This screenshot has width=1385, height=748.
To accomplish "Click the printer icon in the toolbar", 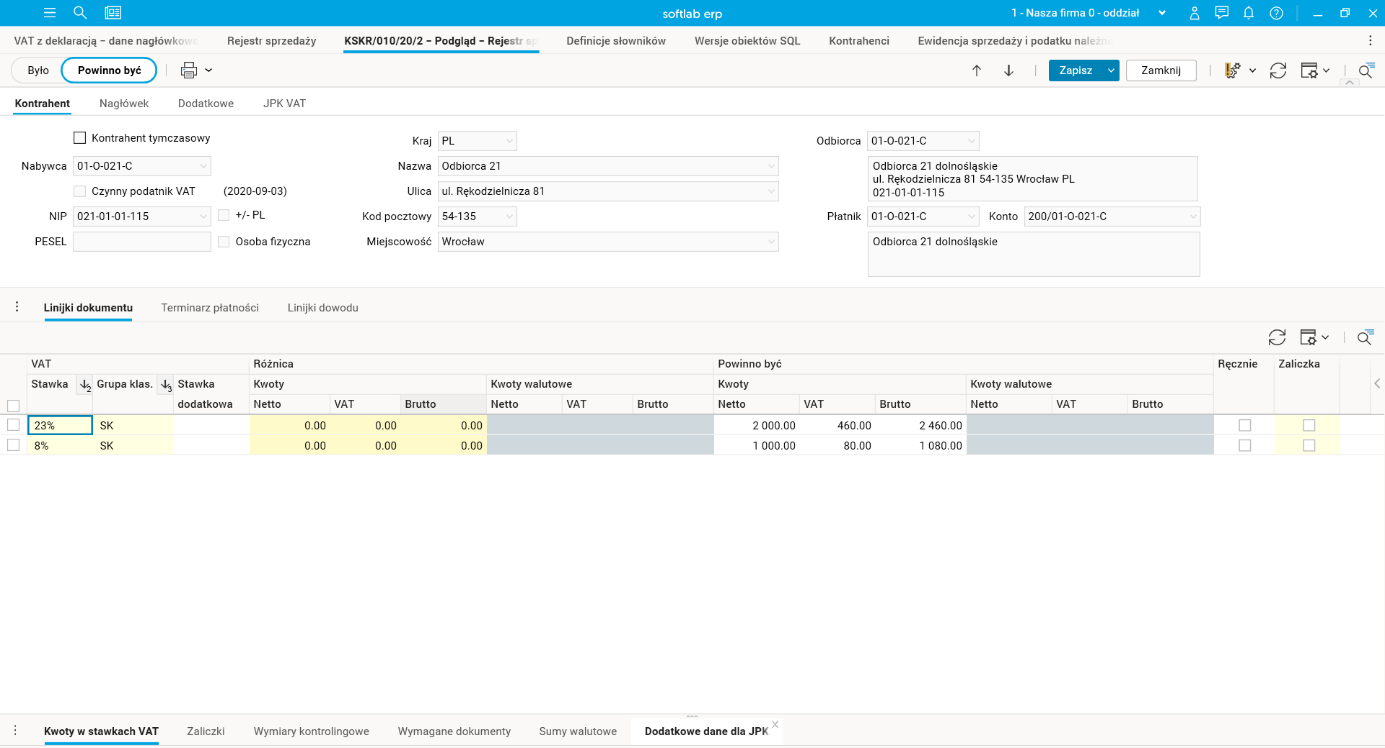I will click(189, 70).
